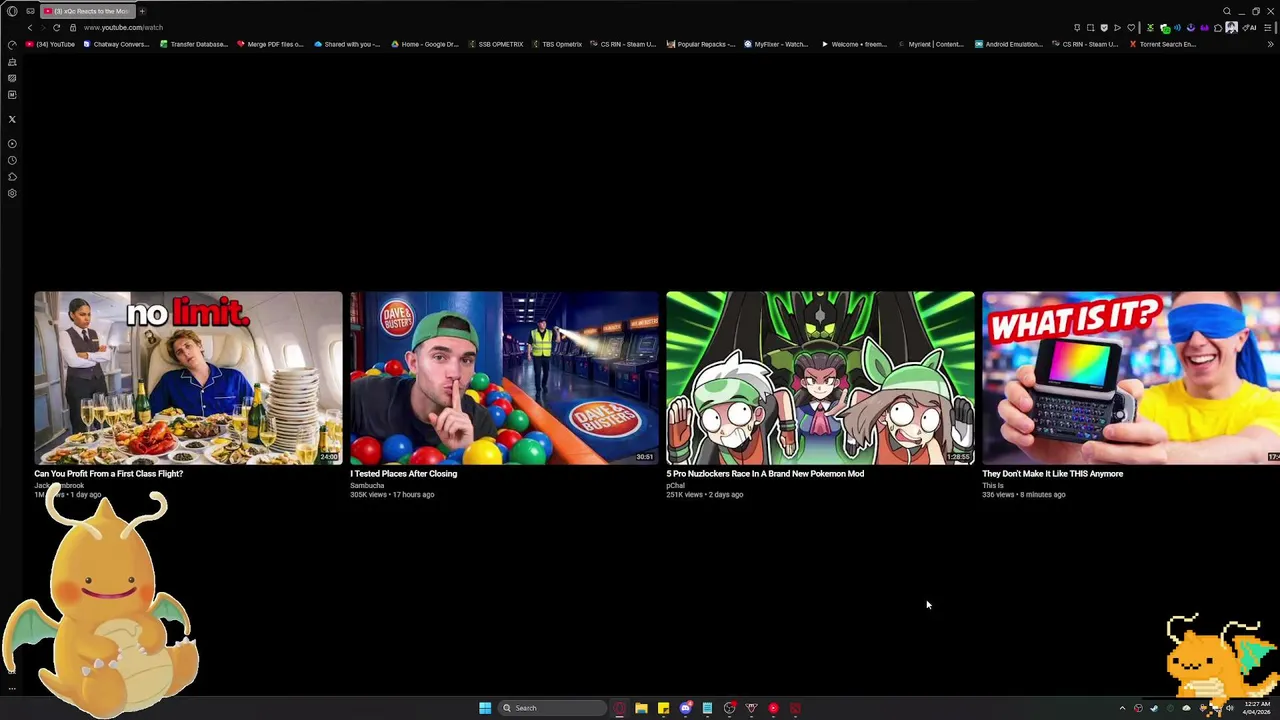
Task: Open the Popular Repacks bookmark
Action: (x=701, y=44)
